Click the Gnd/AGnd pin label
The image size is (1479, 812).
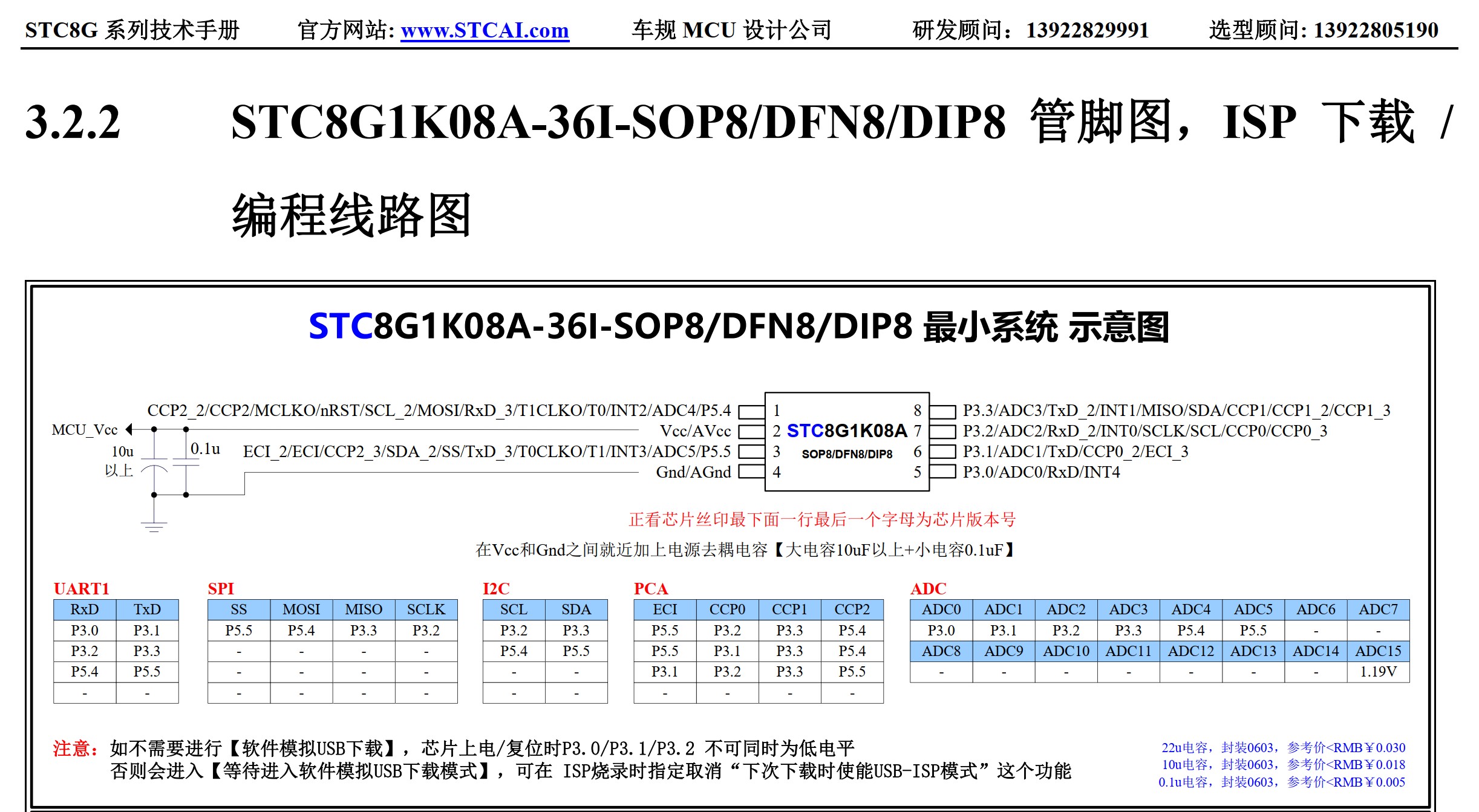click(x=694, y=472)
